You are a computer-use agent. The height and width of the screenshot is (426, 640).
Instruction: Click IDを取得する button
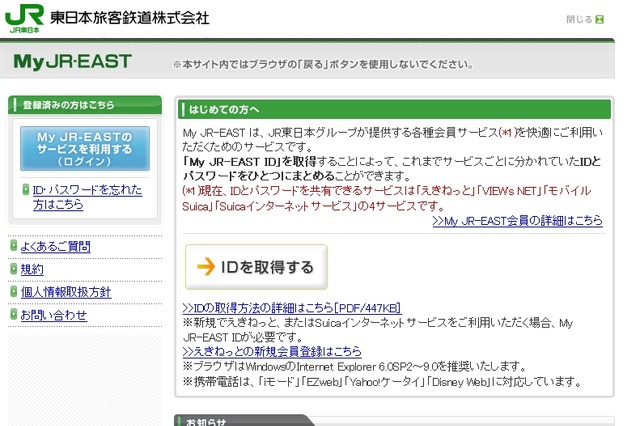coord(256,267)
